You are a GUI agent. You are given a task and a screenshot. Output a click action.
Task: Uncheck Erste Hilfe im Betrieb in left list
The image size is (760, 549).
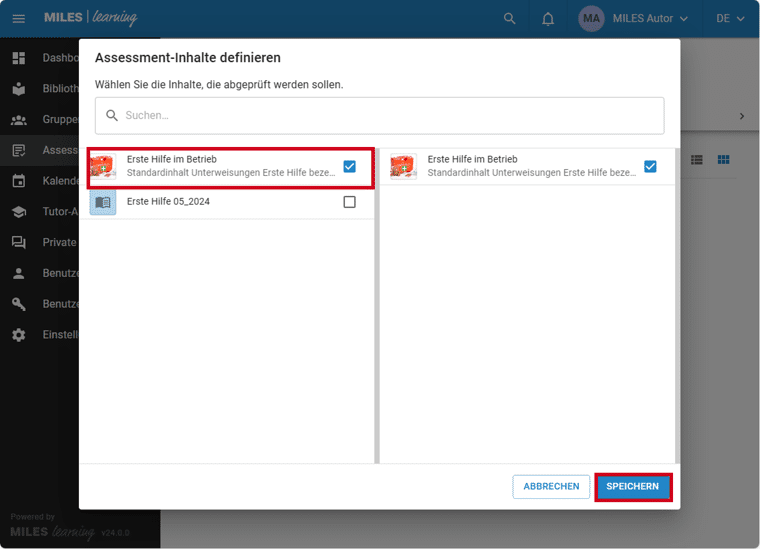pyautogui.click(x=349, y=166)
